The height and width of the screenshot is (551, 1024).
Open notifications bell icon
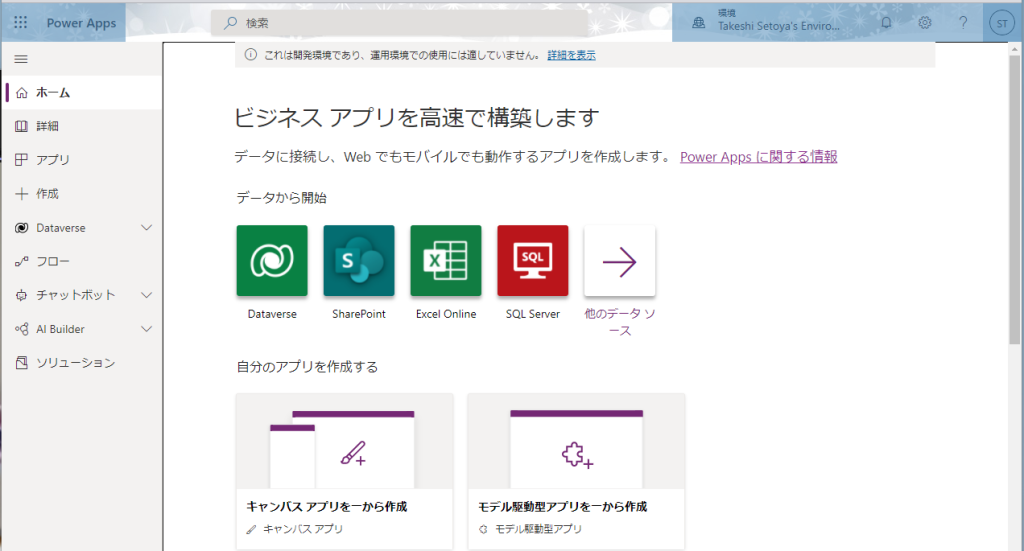(x=886, y=22)
